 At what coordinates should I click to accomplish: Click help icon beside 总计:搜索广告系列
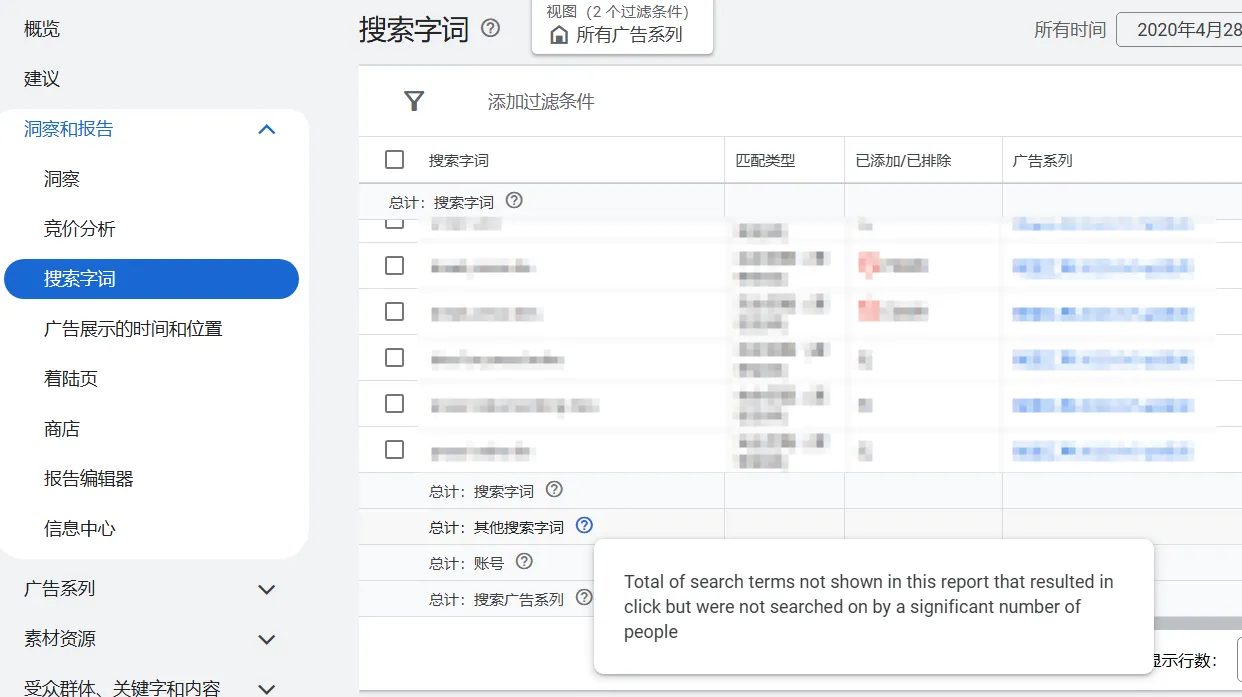584,597
